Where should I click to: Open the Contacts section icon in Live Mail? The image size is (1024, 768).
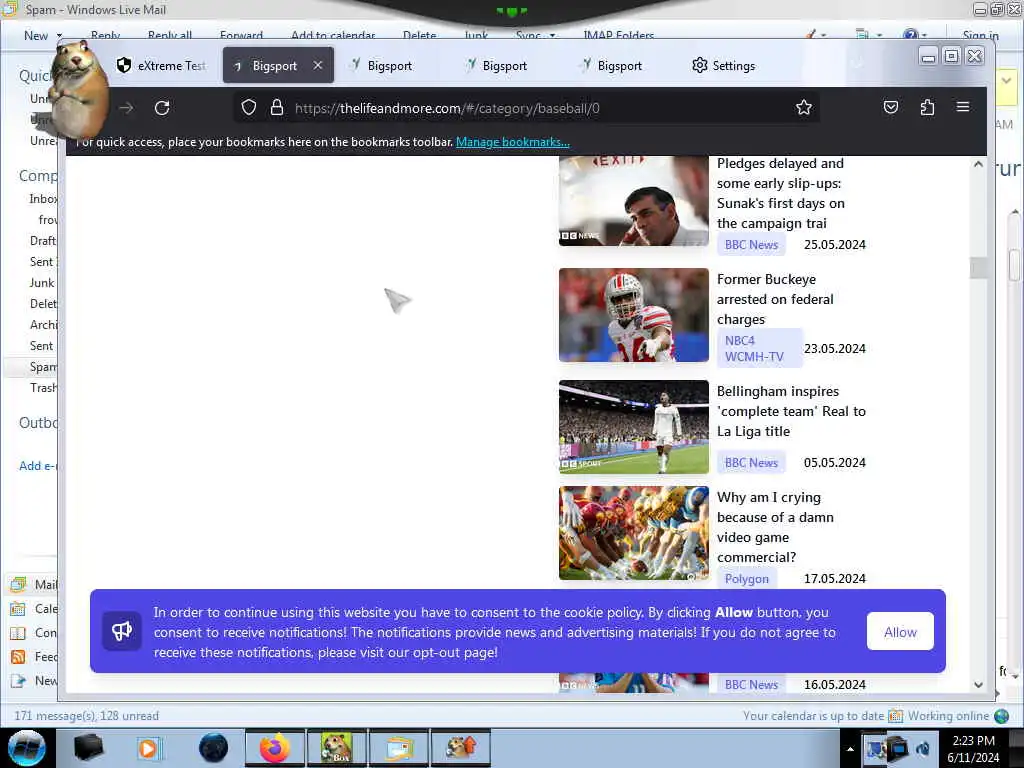coord(18,633)
